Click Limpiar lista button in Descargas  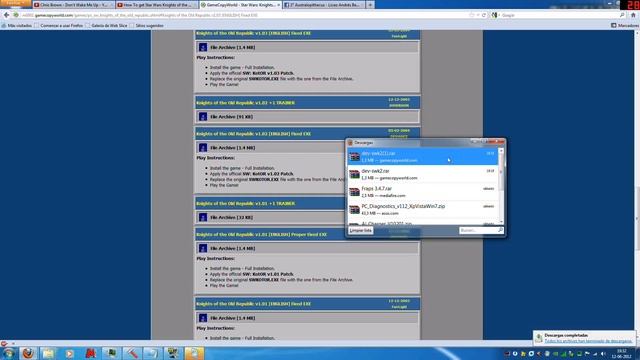tap(360, 231)
